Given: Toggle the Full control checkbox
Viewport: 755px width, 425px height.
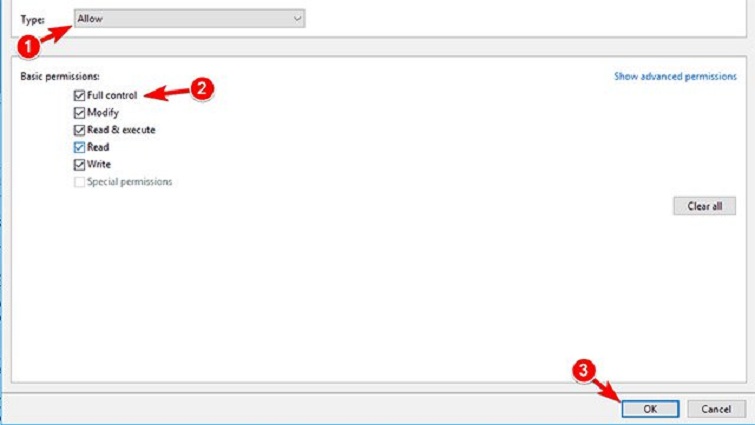Looking at the screenshot, I should (x=79, y=95).
